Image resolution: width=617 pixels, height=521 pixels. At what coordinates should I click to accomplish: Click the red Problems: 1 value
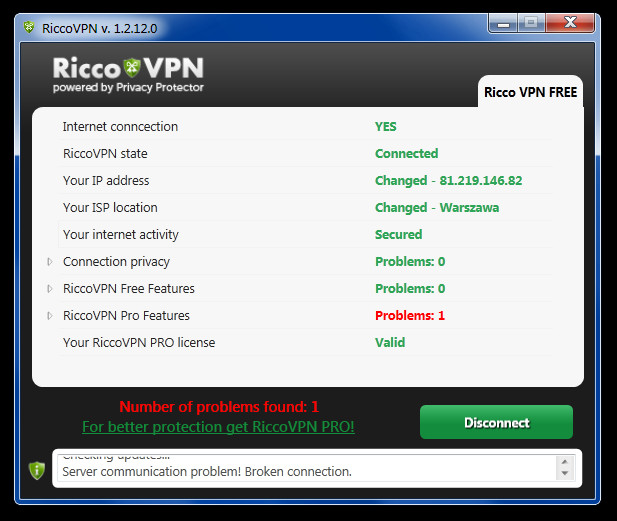click(x=410, y=316)
